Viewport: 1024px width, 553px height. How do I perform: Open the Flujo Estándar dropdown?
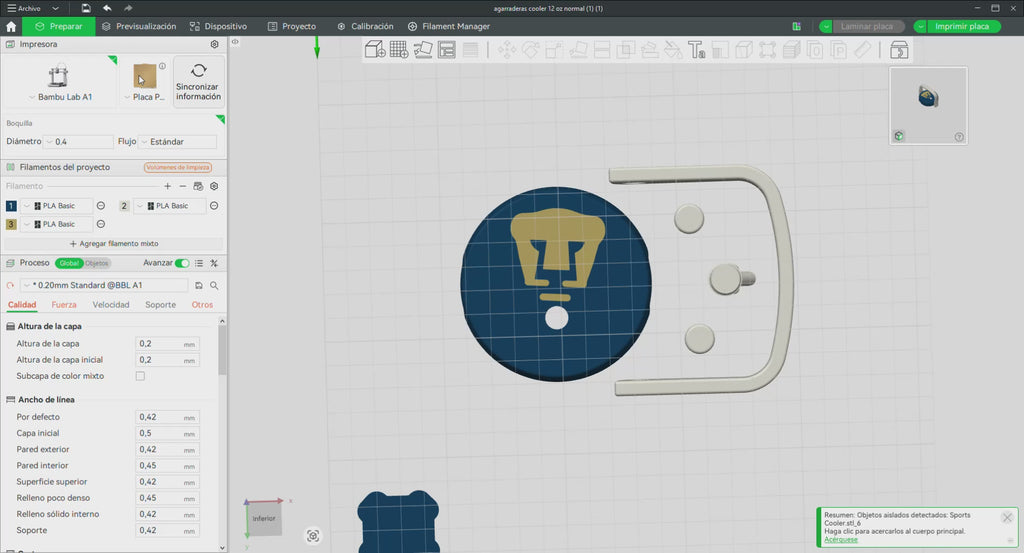tap(178, 142)
